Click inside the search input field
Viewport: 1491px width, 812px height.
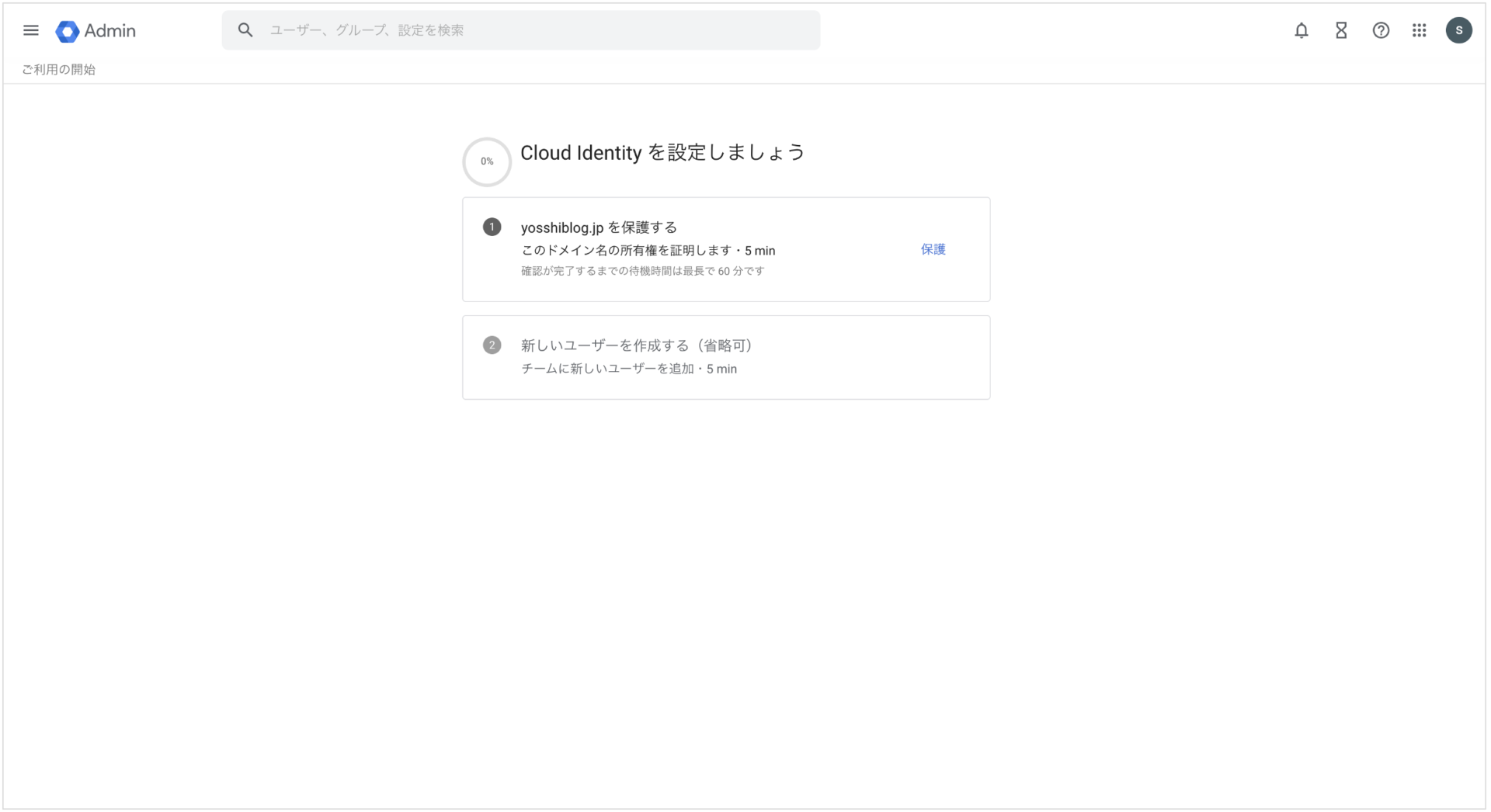coord(520,30)
